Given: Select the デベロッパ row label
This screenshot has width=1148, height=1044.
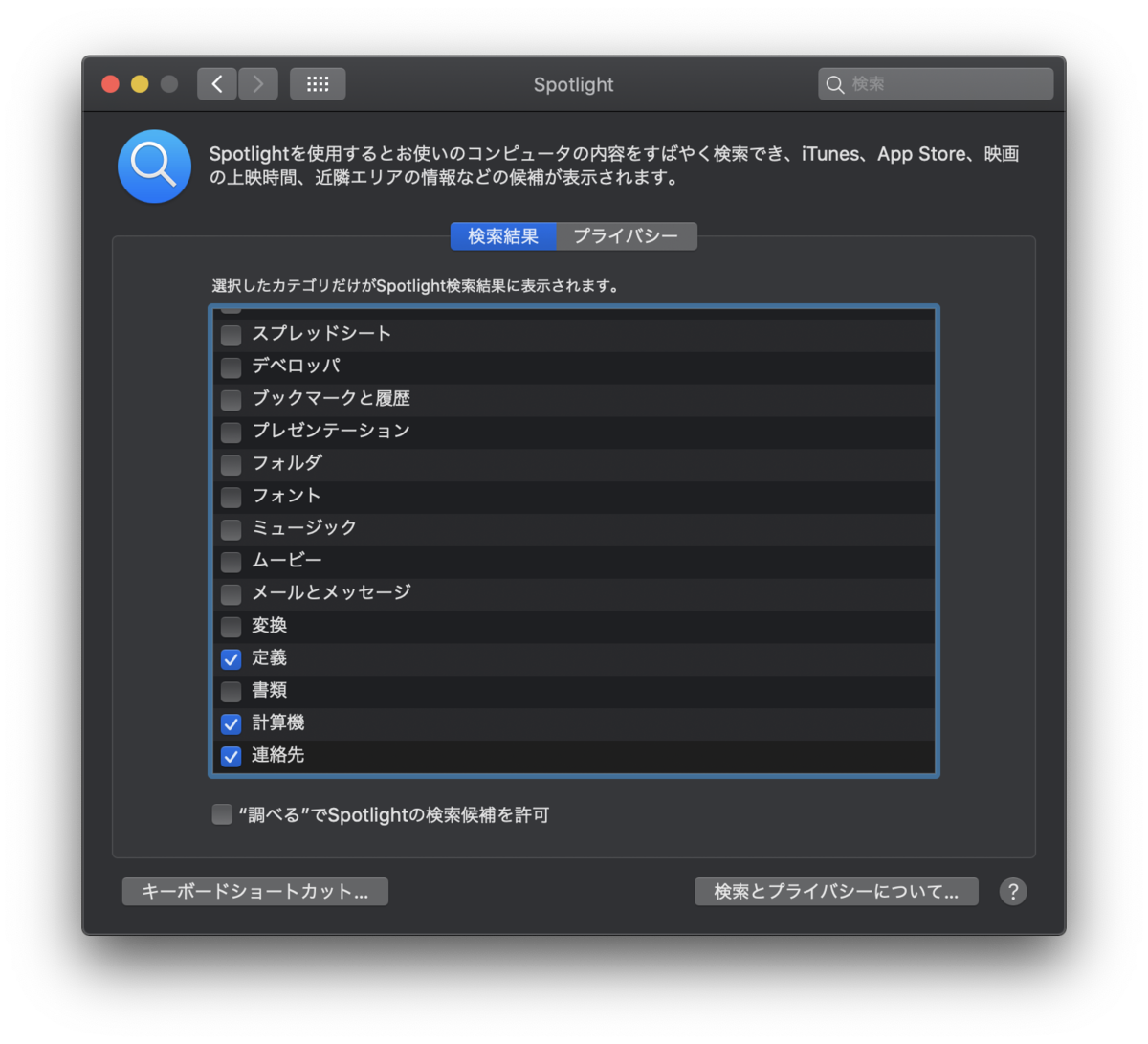Looking at the screenshot, I should [296, 367].
